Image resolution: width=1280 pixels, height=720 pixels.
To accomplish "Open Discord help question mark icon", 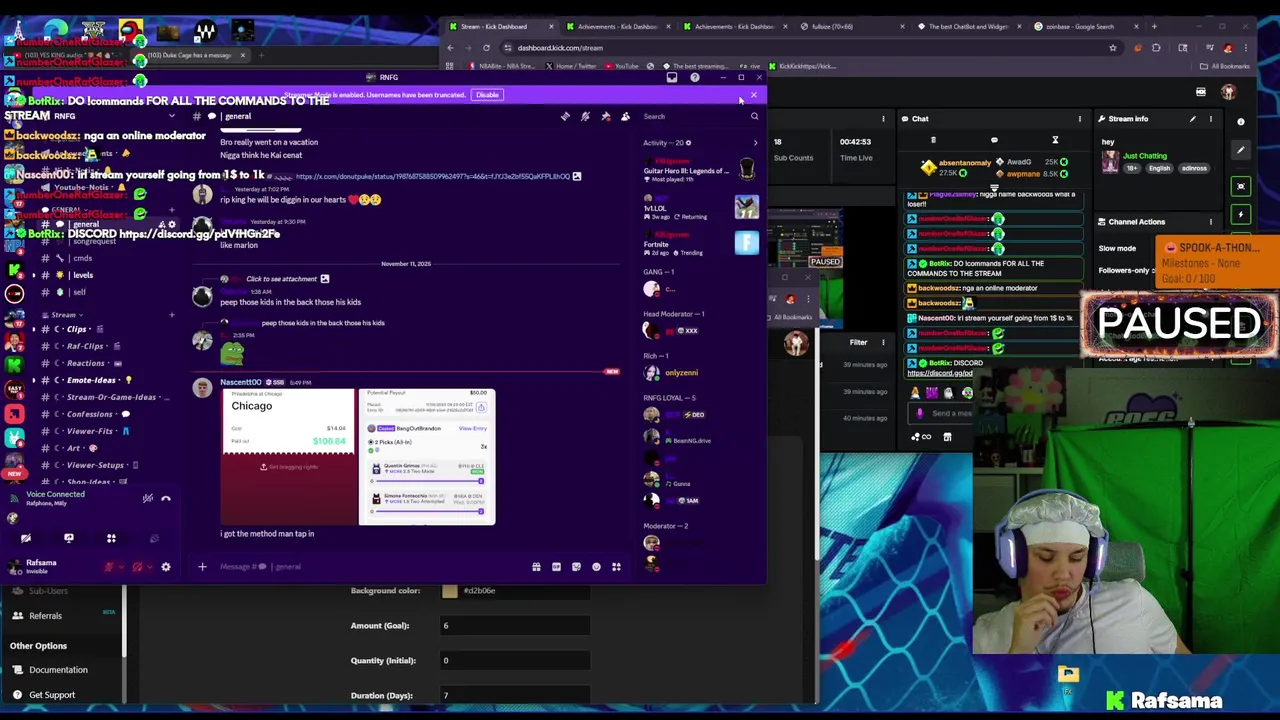I will 694,77.
